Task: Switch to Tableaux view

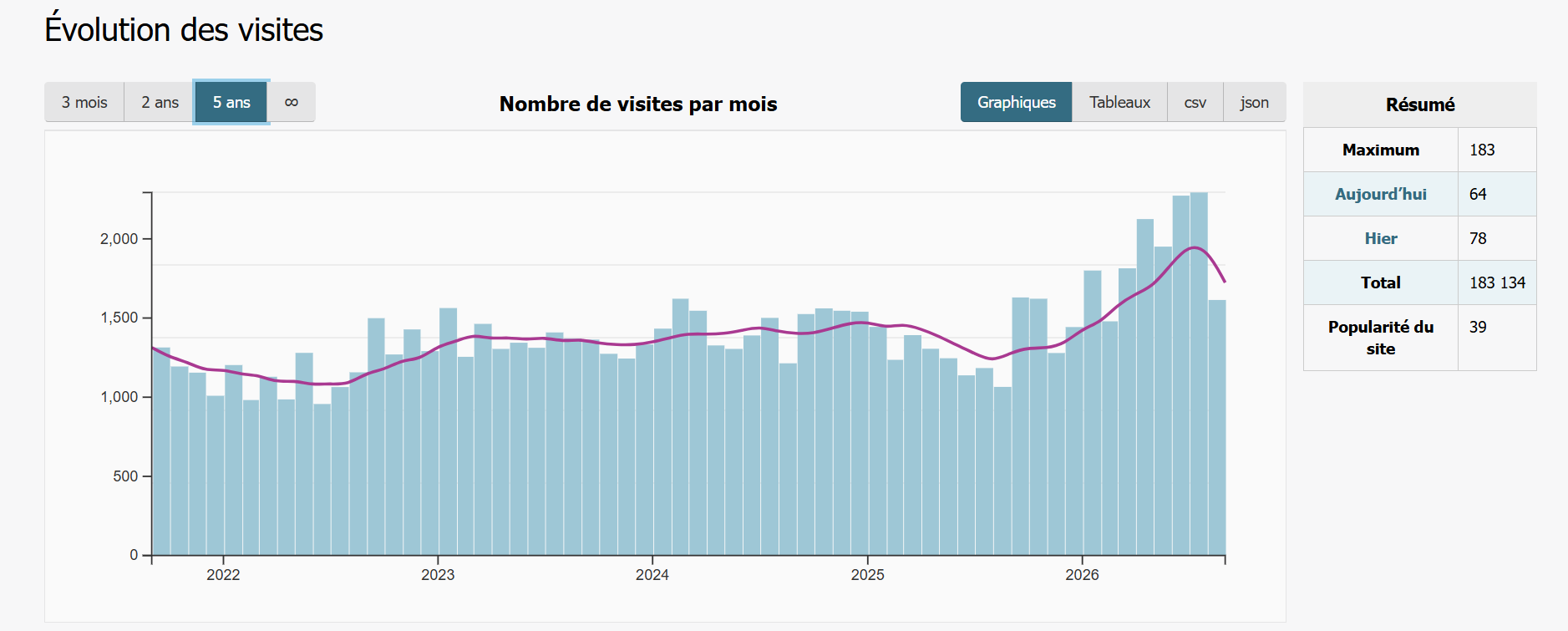Action: point(1119,102)
